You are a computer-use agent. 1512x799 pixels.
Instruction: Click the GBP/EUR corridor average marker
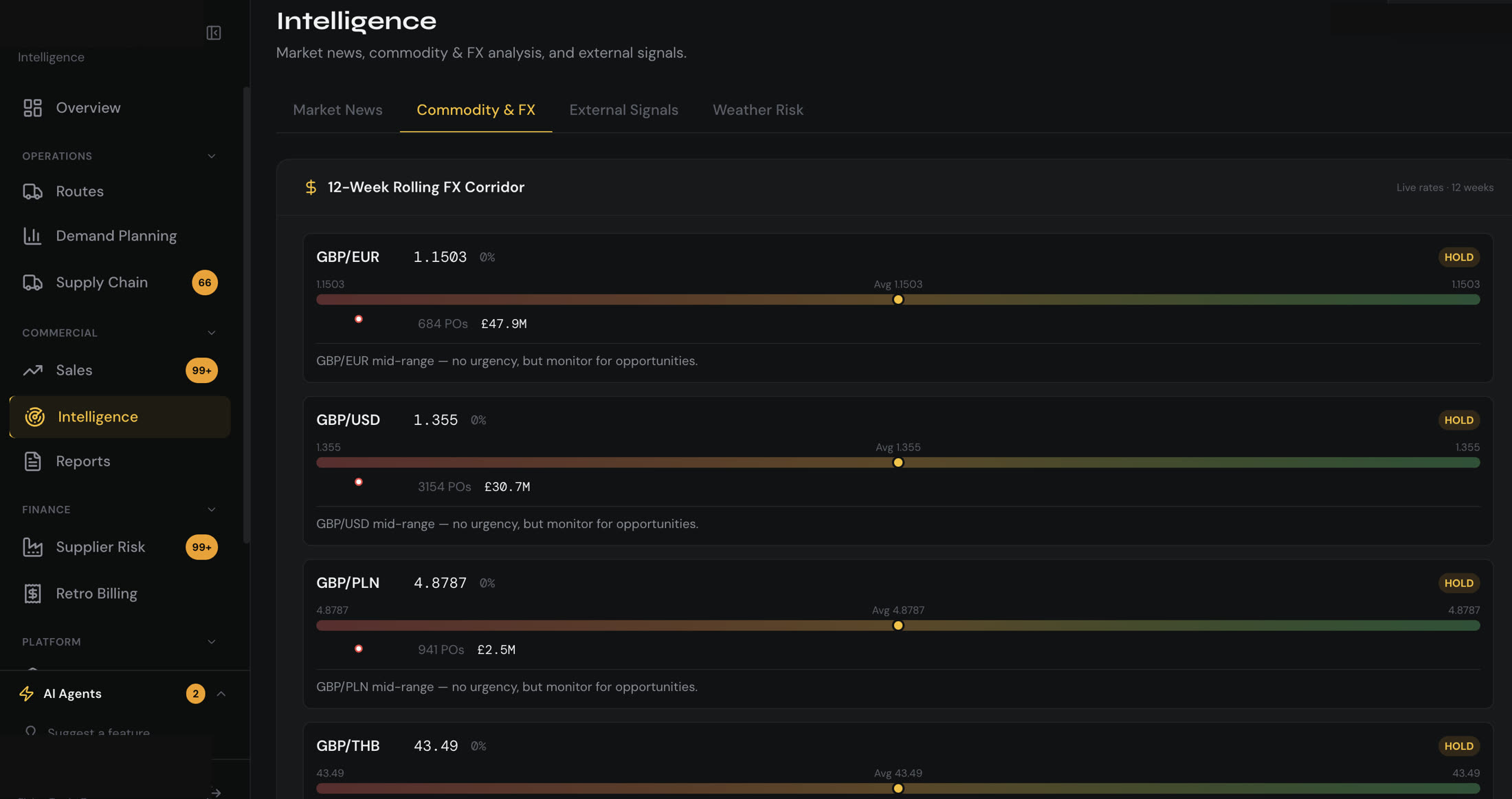(x=898, y=300)
